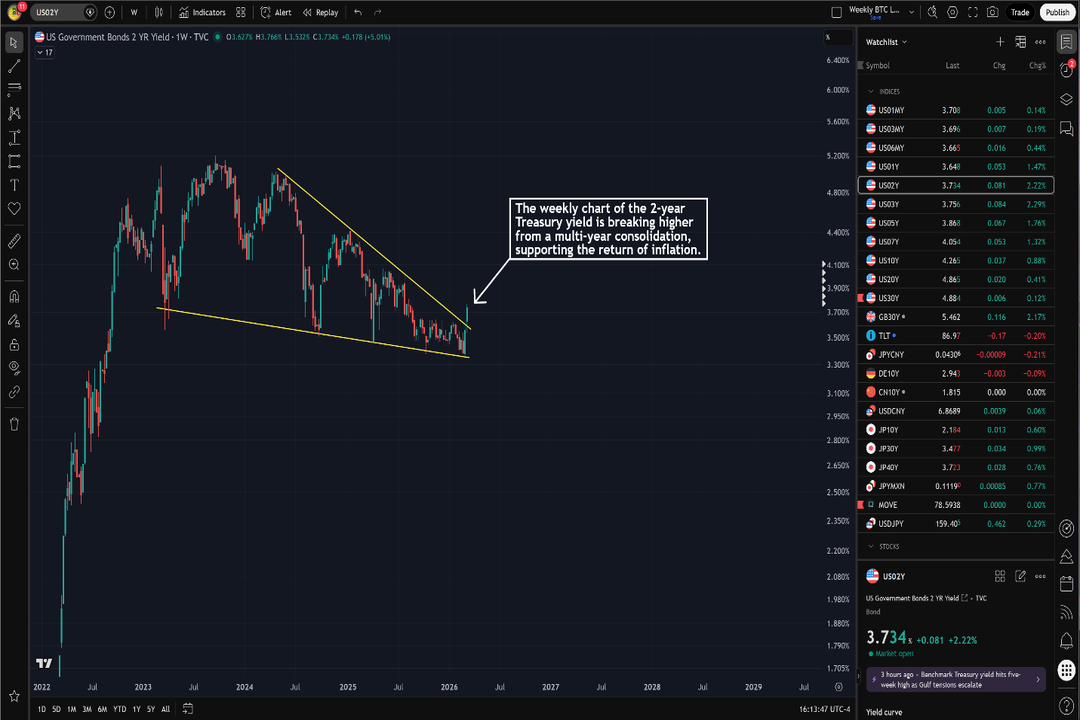
Task: Undo the last chart action
Action: click(x=357, y=12)
